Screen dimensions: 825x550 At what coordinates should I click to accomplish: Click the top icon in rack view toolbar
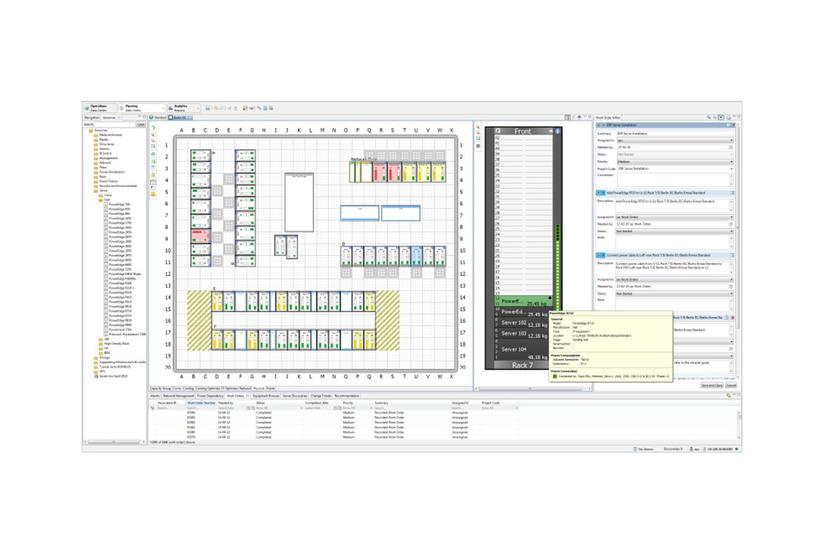478,128
